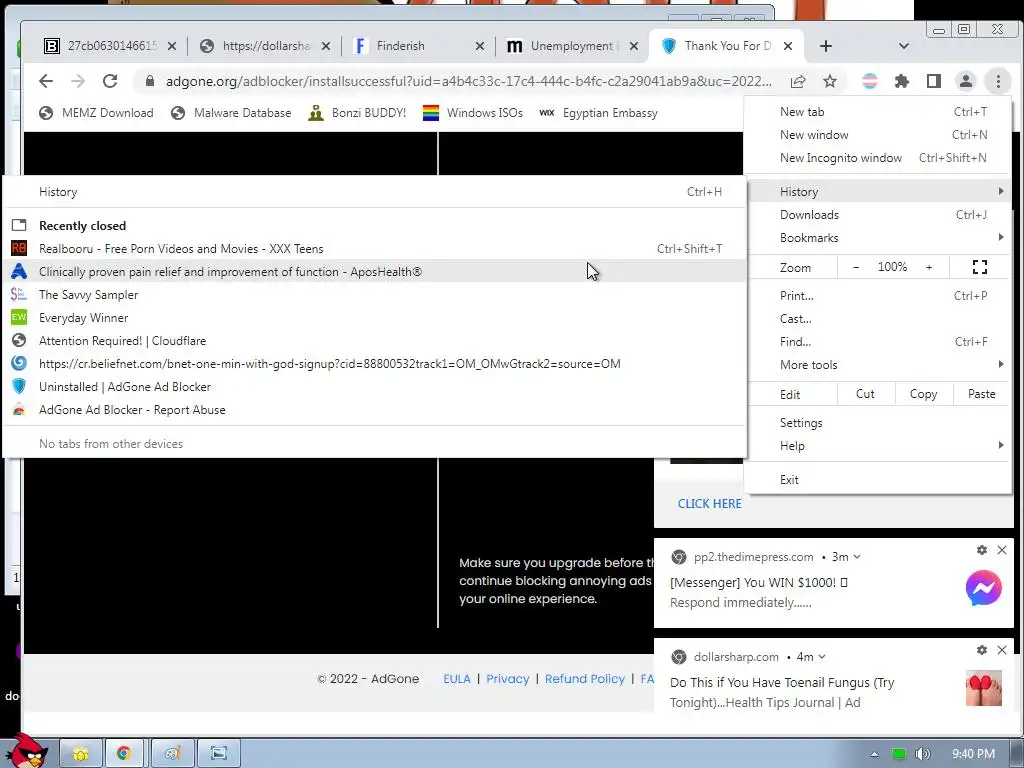
Task: Dismiss the thedimepress.com notification
Action: click(1002, 550)
